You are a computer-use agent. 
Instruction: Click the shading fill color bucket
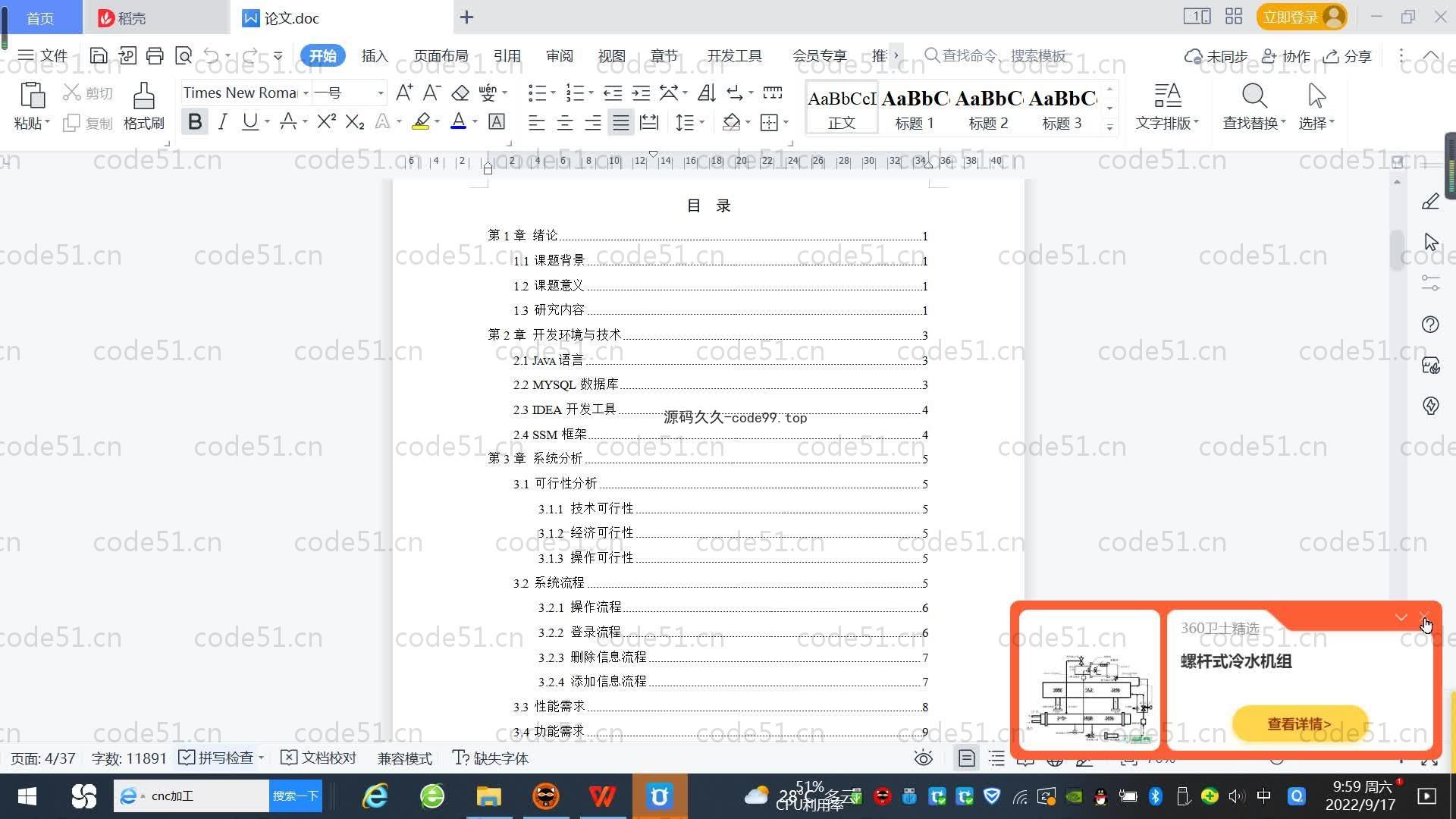pyautogui.click(x=731, y=122)
